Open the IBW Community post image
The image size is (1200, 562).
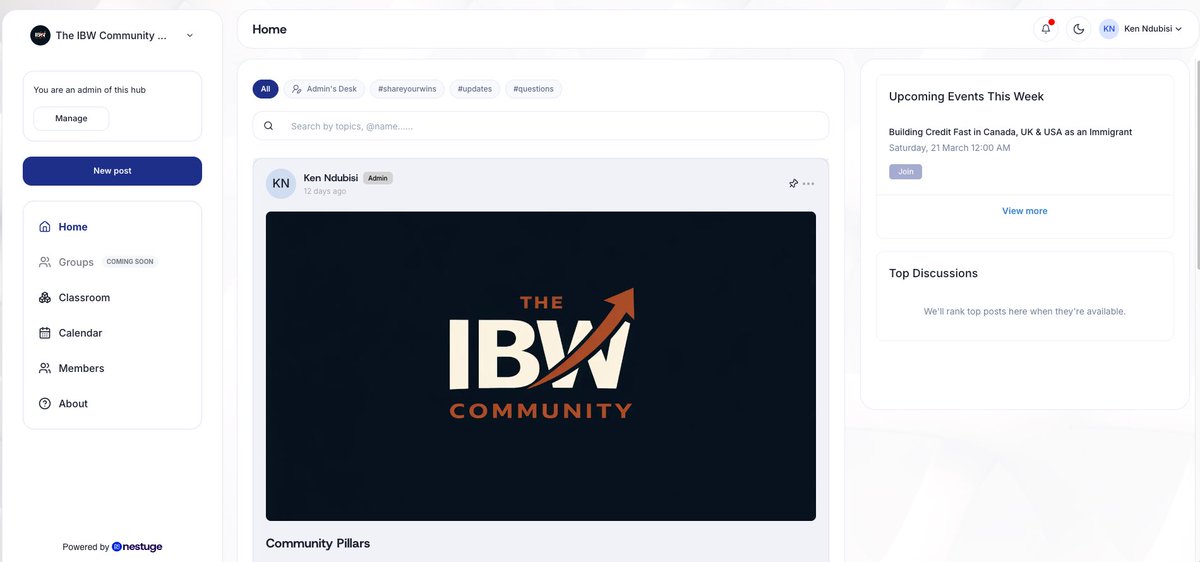(x=541, y=366)
